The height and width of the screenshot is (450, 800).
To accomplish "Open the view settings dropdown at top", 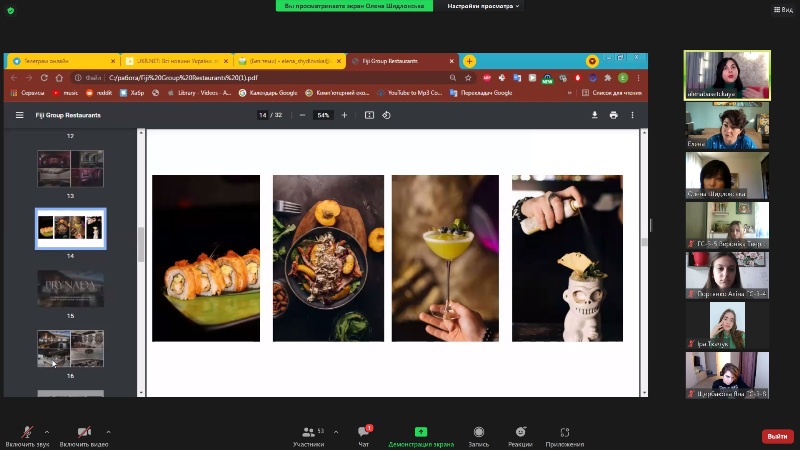I will (x=483, y=6).
